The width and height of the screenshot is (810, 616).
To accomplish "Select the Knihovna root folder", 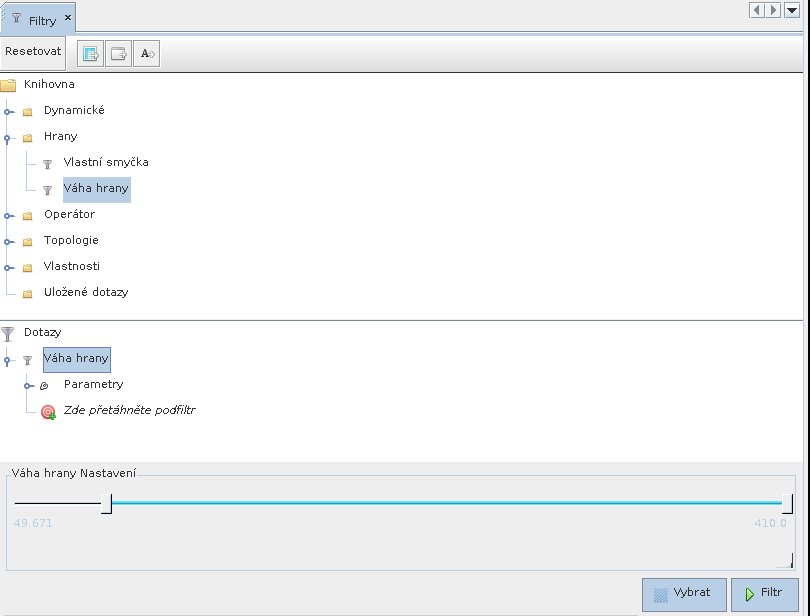I will point(49,84).
